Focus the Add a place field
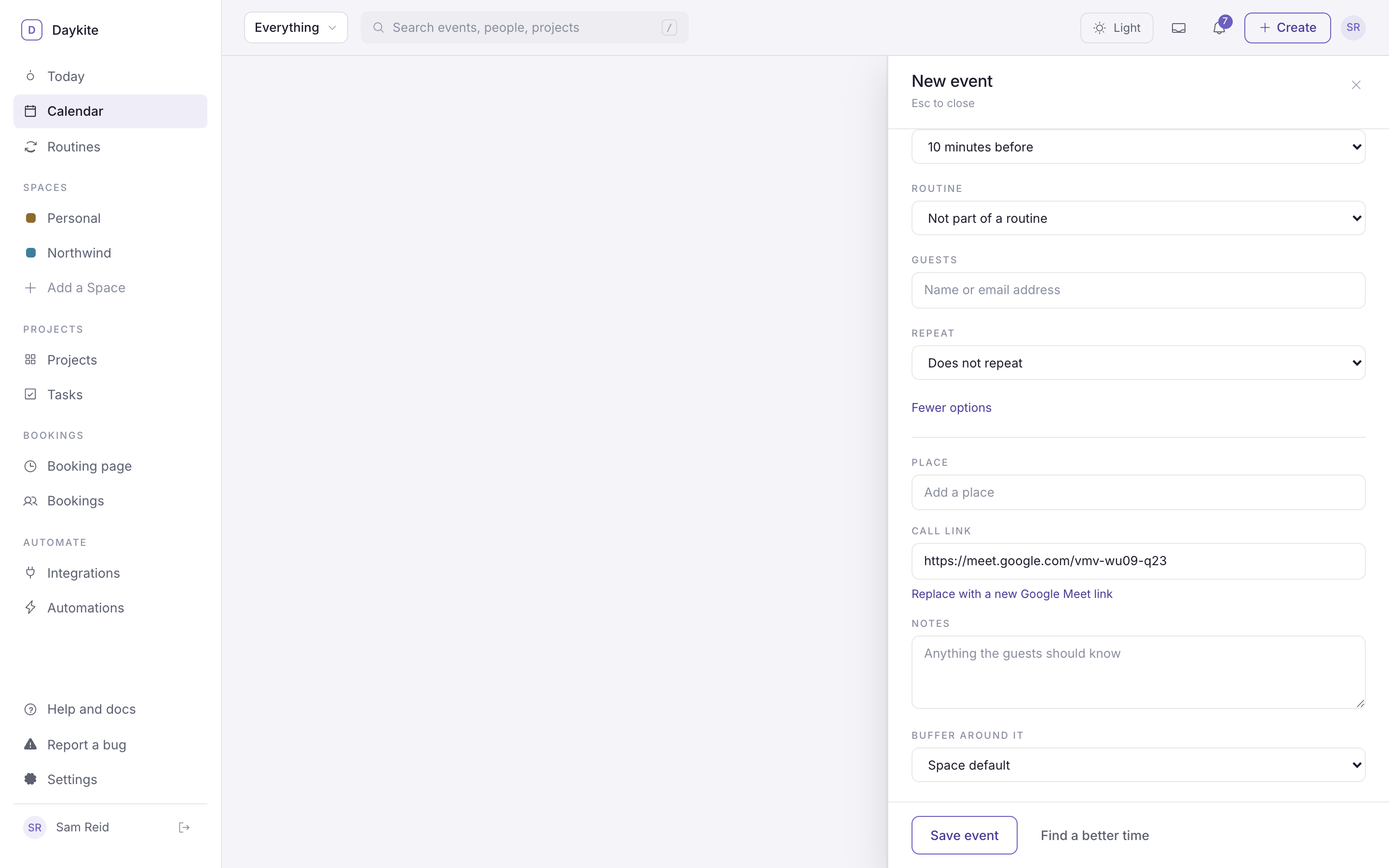The width and height of the screenshot is (1389, 868). point(1138,492)
